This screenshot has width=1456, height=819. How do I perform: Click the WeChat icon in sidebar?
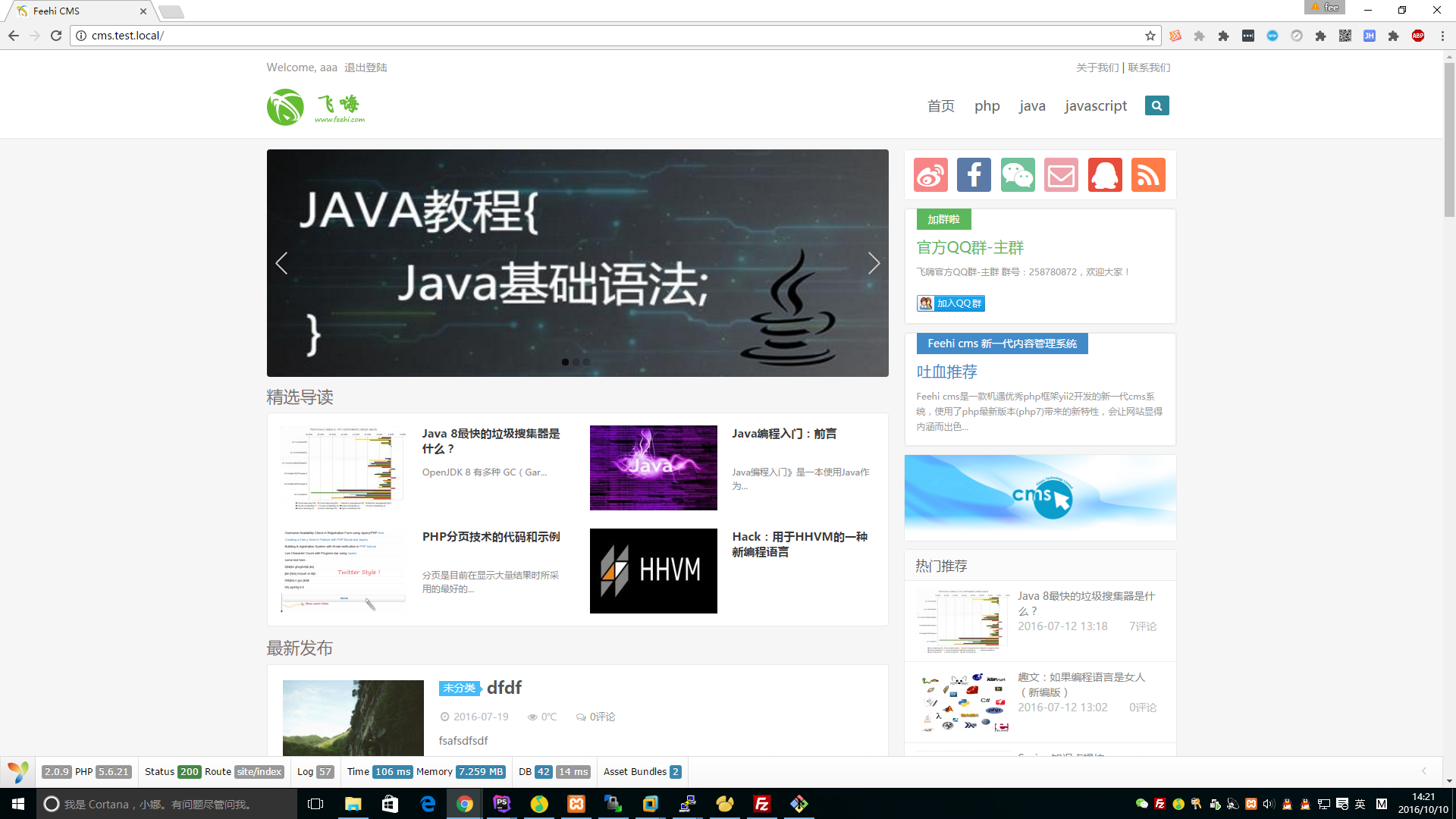(1018, 175)
